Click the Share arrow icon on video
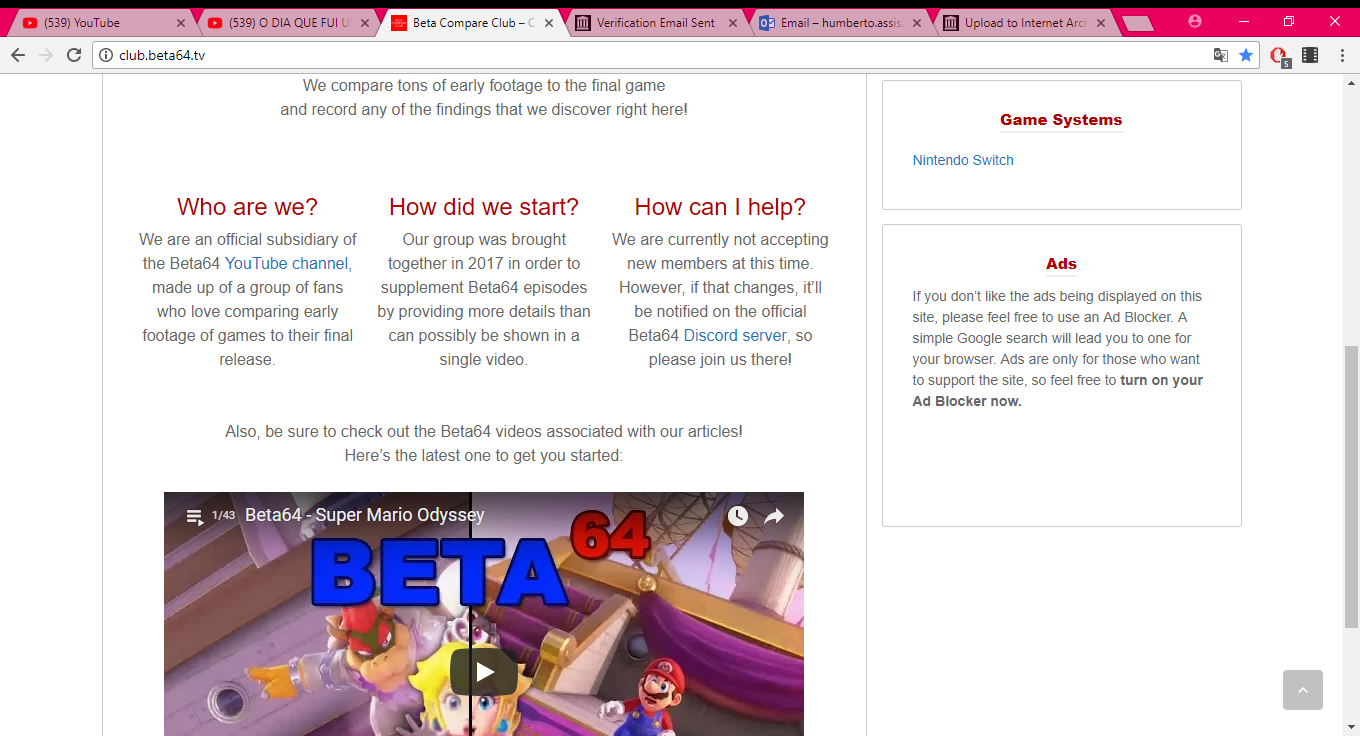Image resolution: width=1360 pixels, height=736 pixels. (774, 516)
